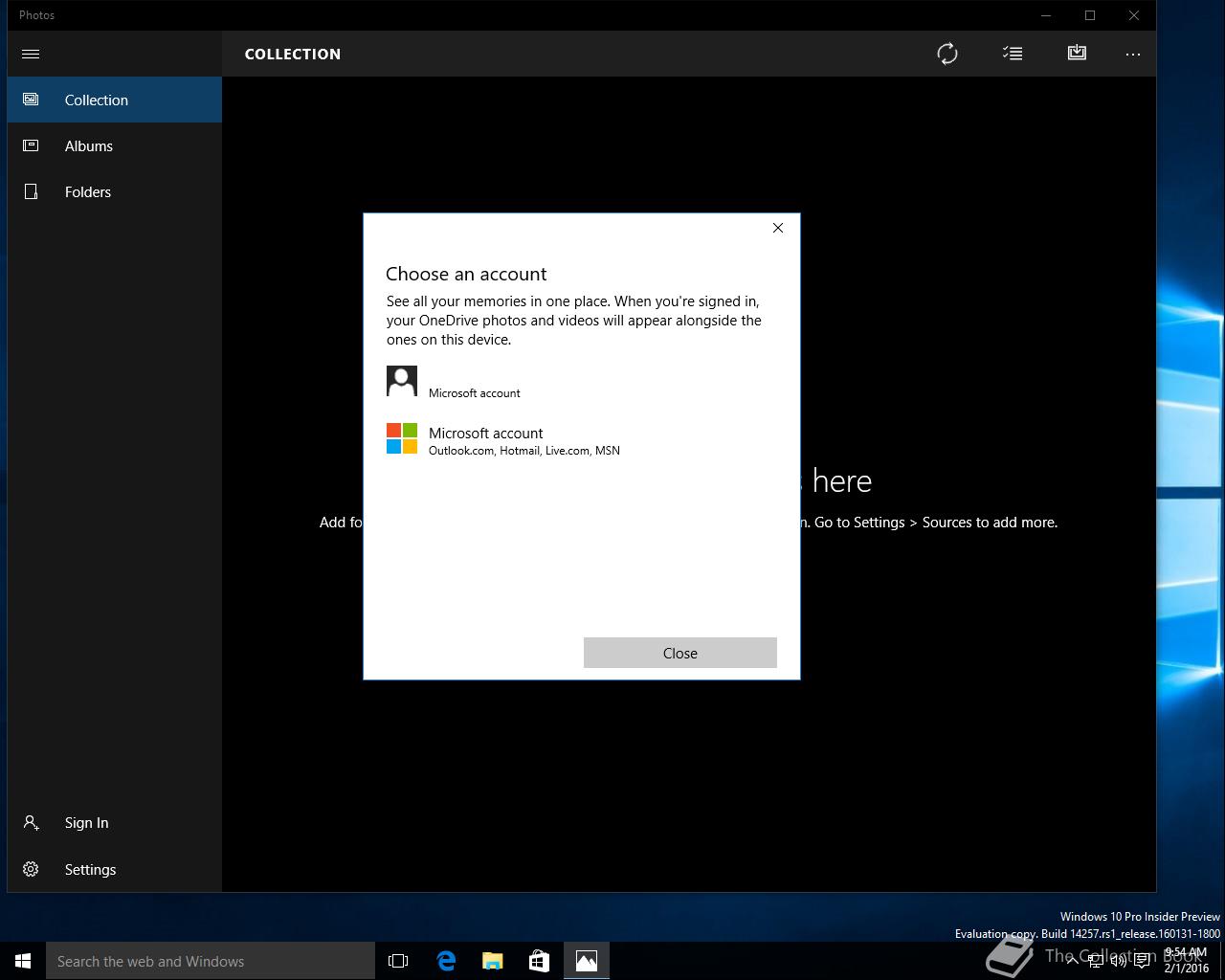This screenshot has height=980, width=1225.
Task: Click the Import icon in the toolbar
Action: 1077,54
